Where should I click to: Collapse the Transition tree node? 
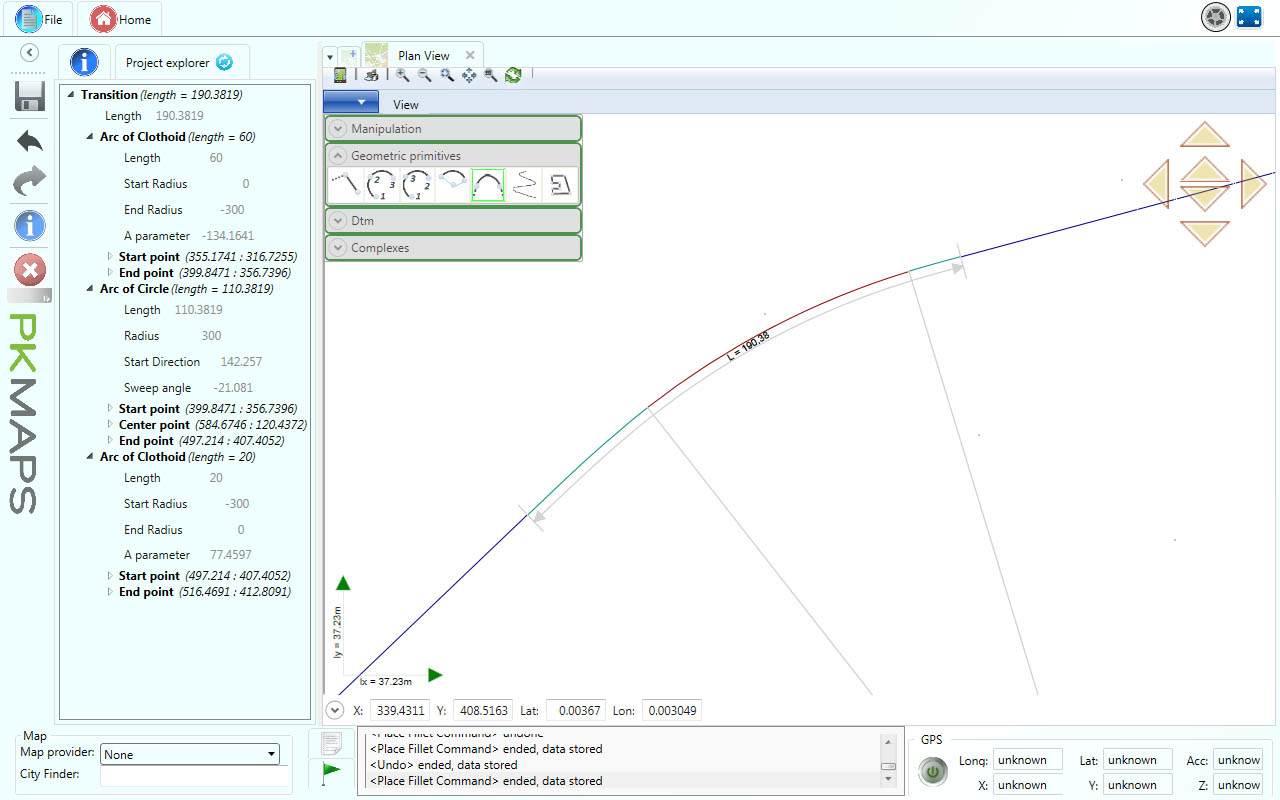[71, 95]
